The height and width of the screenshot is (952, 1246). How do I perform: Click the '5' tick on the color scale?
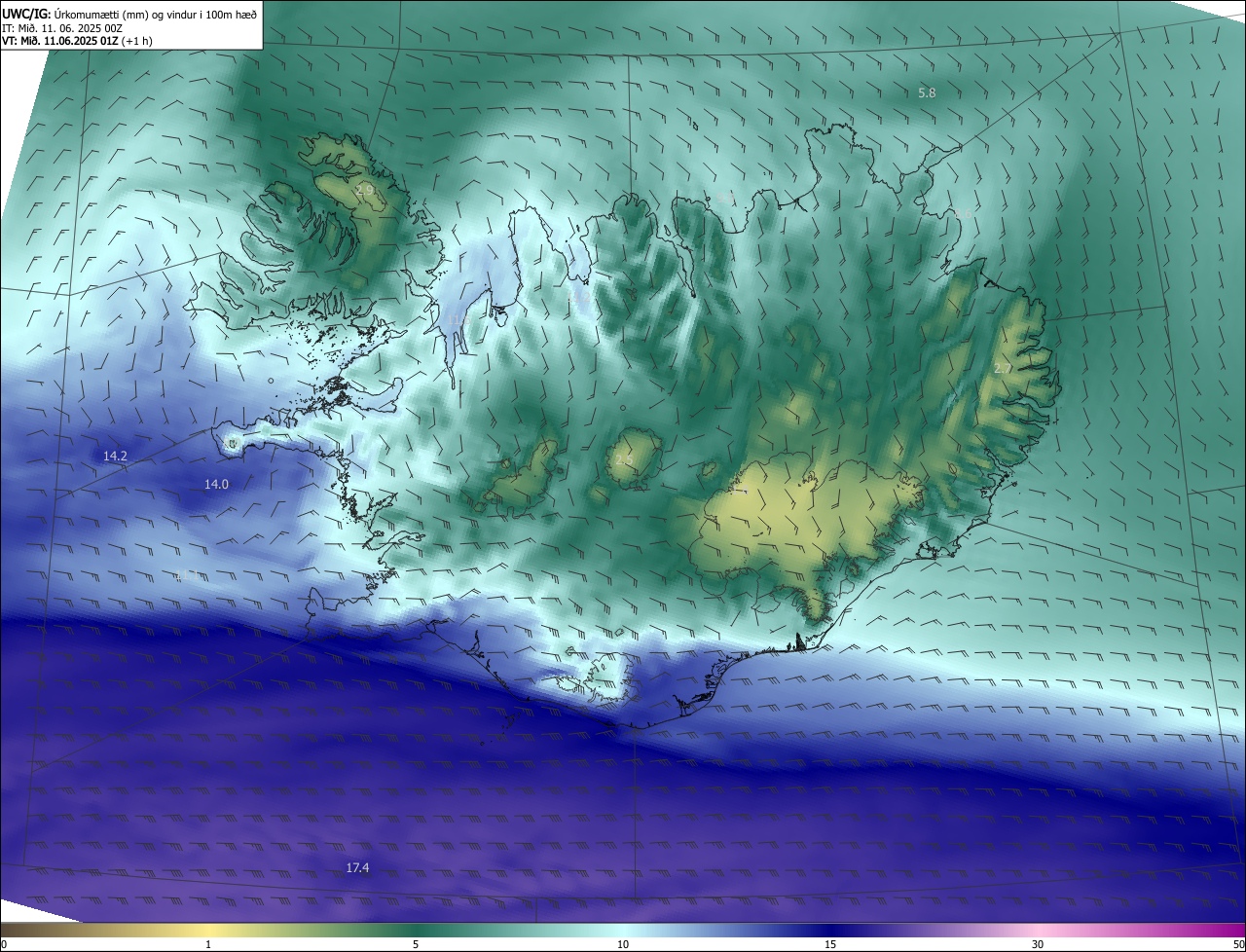tap(416, 944)
